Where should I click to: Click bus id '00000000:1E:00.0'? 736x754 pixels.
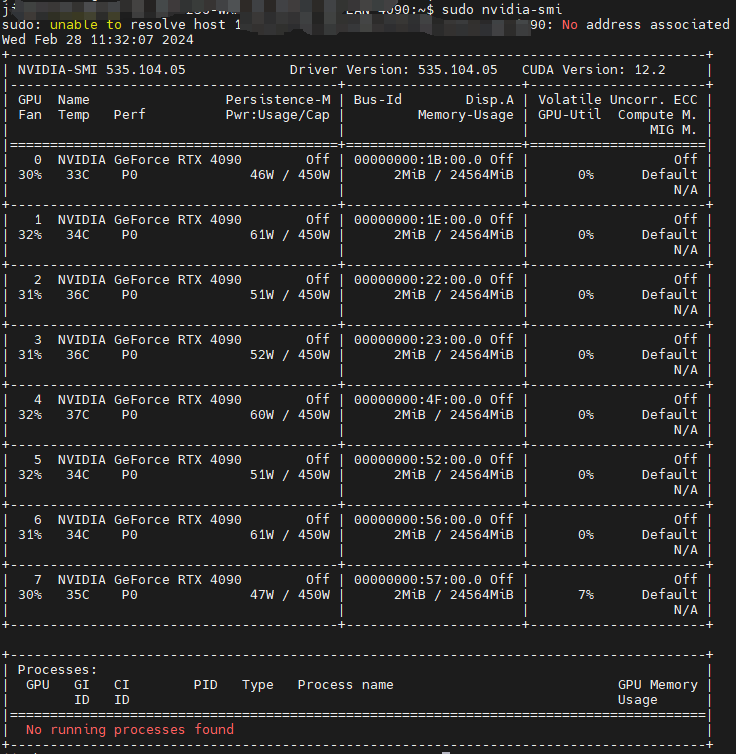click(418, 220)
